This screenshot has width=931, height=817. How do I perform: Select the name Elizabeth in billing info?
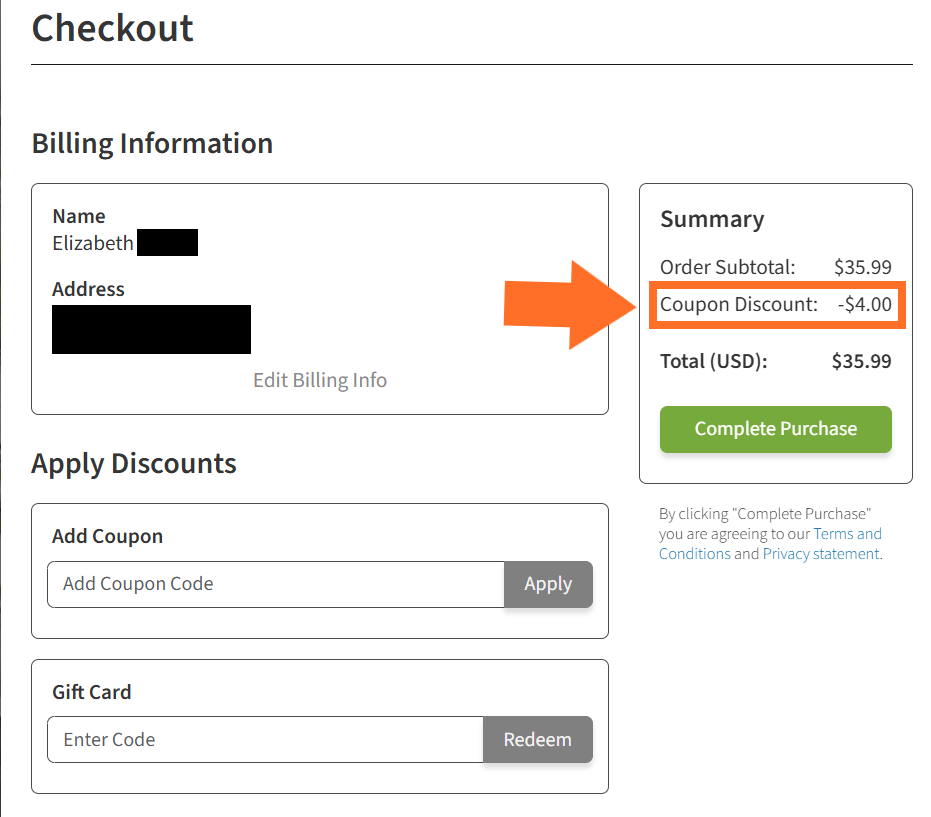click(x=93, y=243)
